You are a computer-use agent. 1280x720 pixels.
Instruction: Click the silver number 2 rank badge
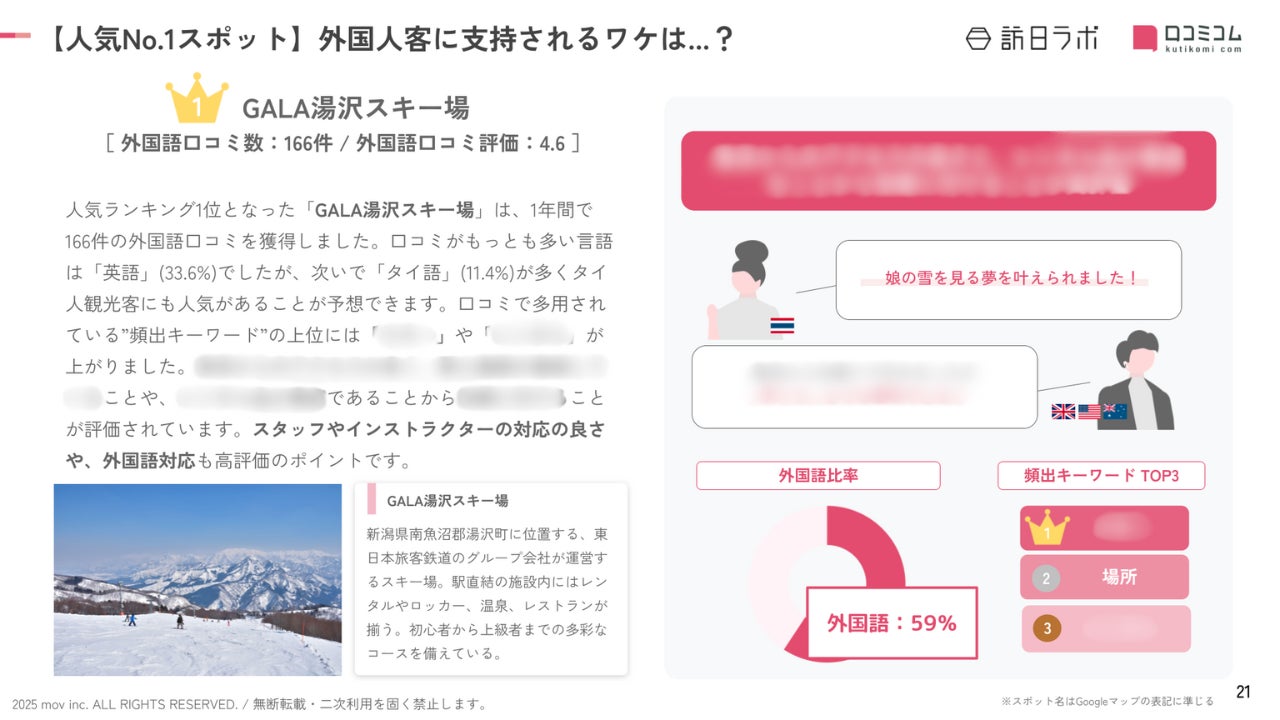click(x=1046, y=578)
